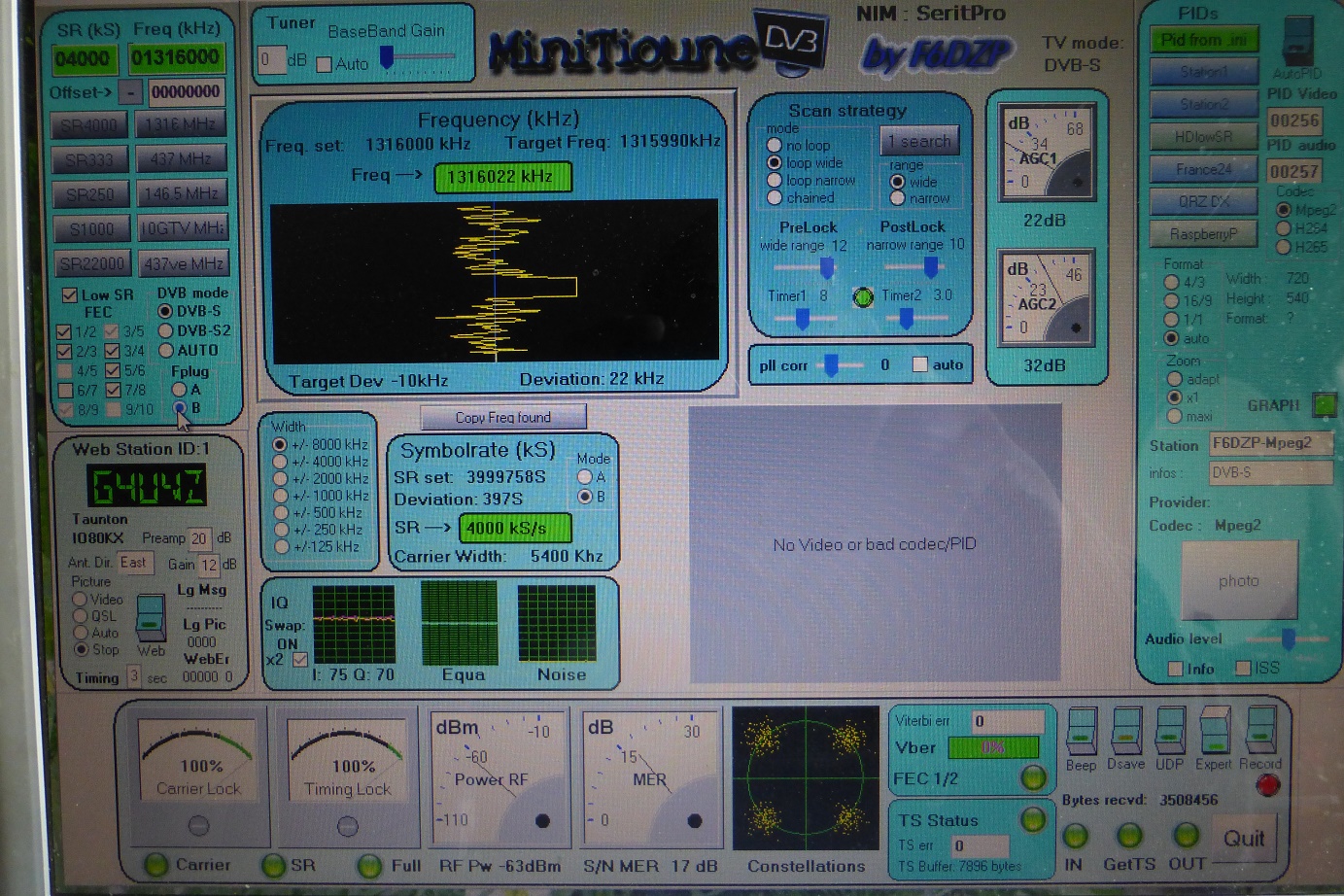
Task: Select AUTO DVB mode
Action: coord(165,350)
